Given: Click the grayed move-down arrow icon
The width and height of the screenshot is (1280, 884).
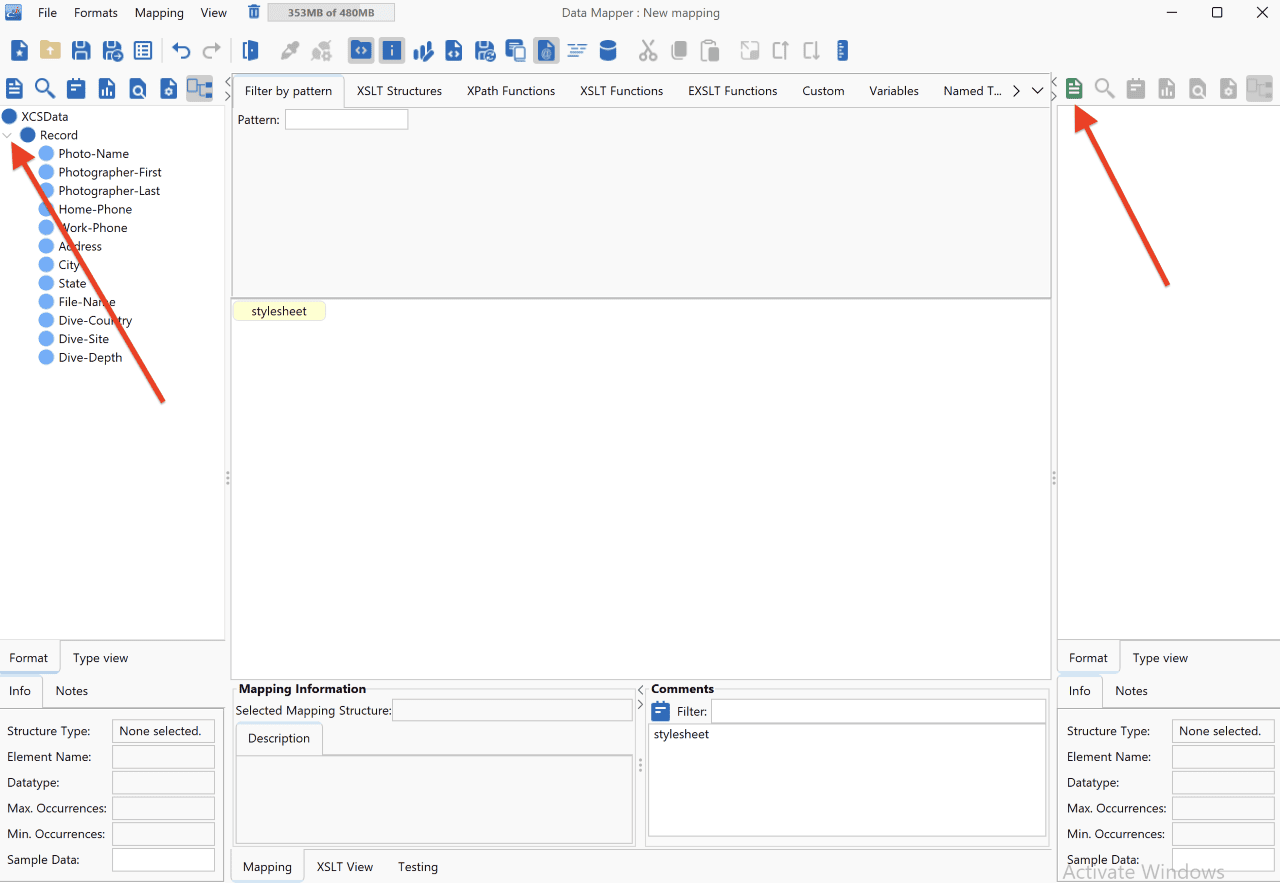Looking at the screenshot, I should click(x=811, y=50).
